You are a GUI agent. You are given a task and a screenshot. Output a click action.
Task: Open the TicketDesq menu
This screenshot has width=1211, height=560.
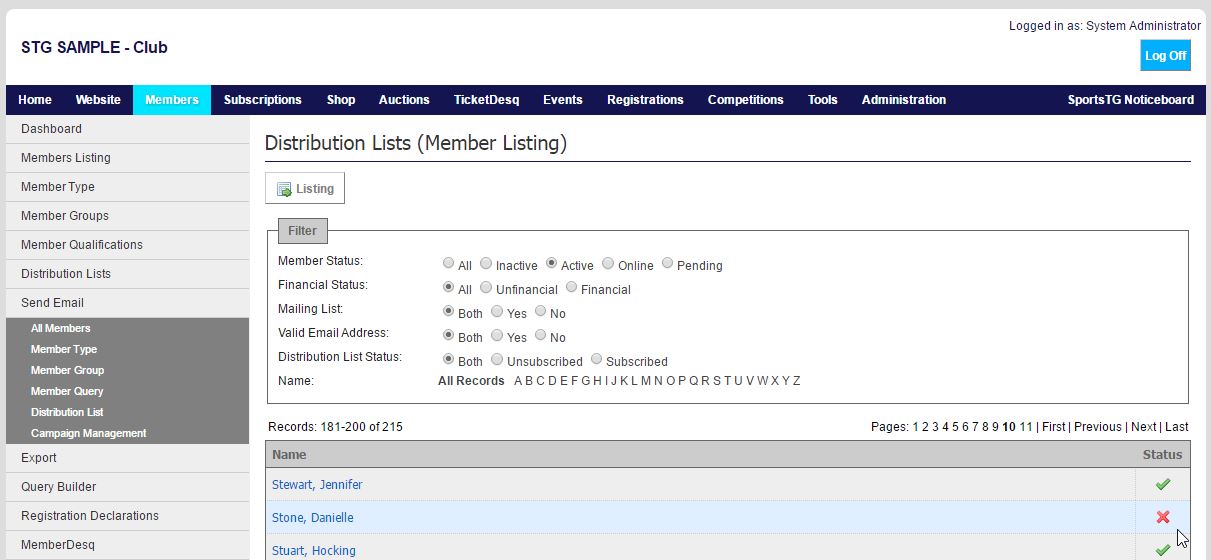[487, 100]
